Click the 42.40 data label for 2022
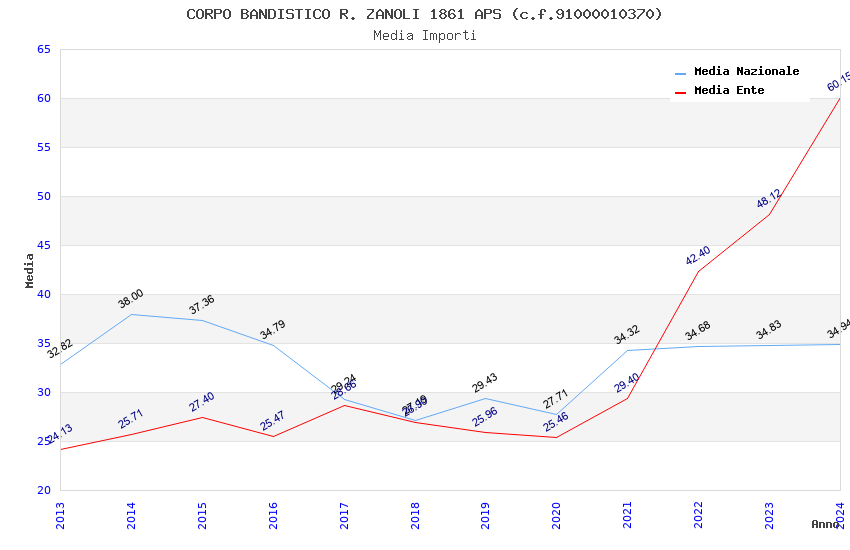 point(698,256)
